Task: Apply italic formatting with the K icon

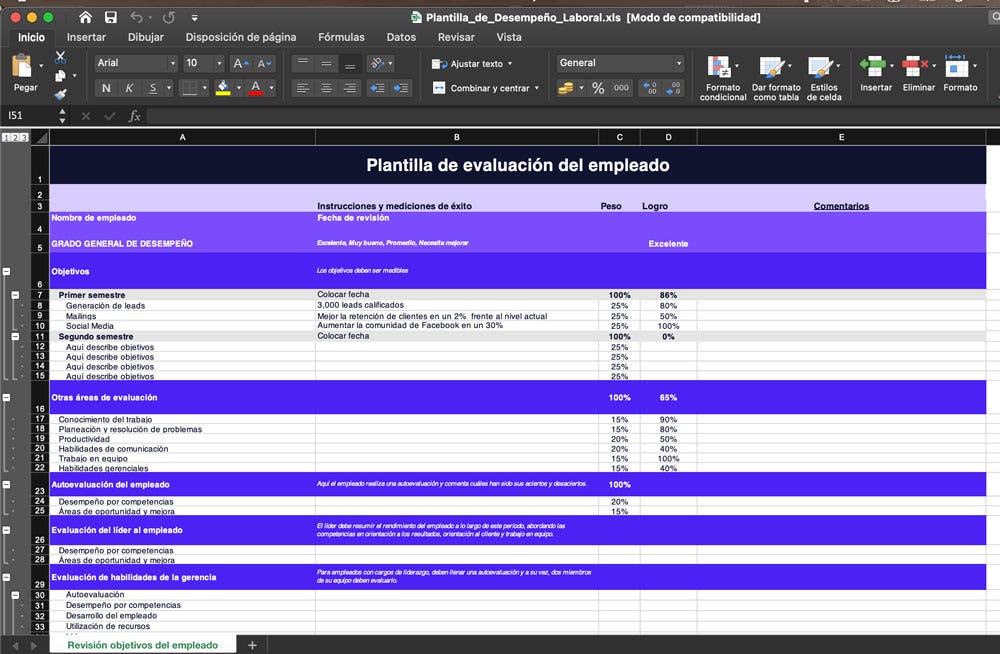Action: point(129,88)
